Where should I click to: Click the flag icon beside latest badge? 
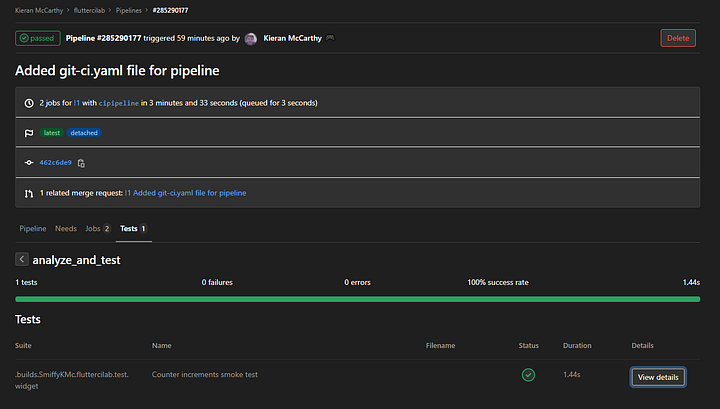tap(29, 133)
